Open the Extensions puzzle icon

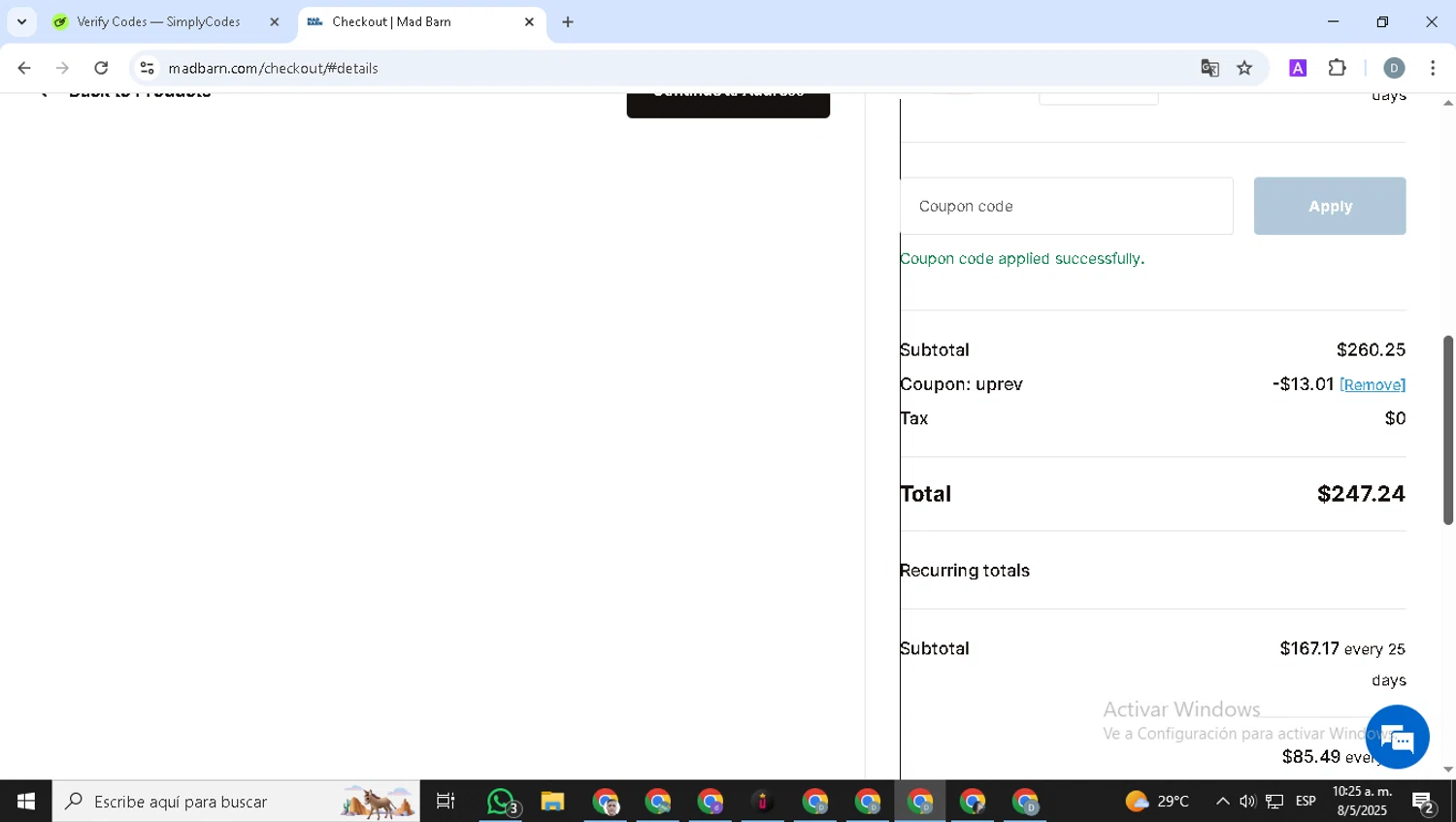pyautogui.click(x=1338, y=68)
